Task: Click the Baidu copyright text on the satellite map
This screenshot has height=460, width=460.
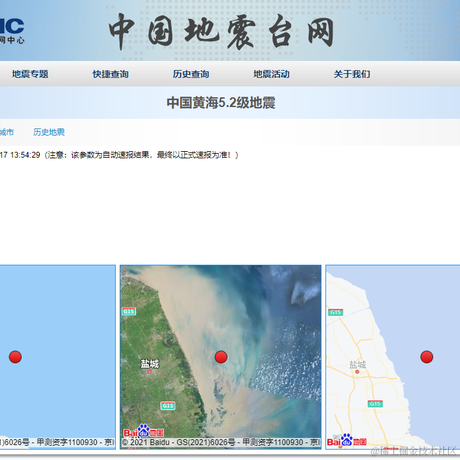Action: point(221,442)
